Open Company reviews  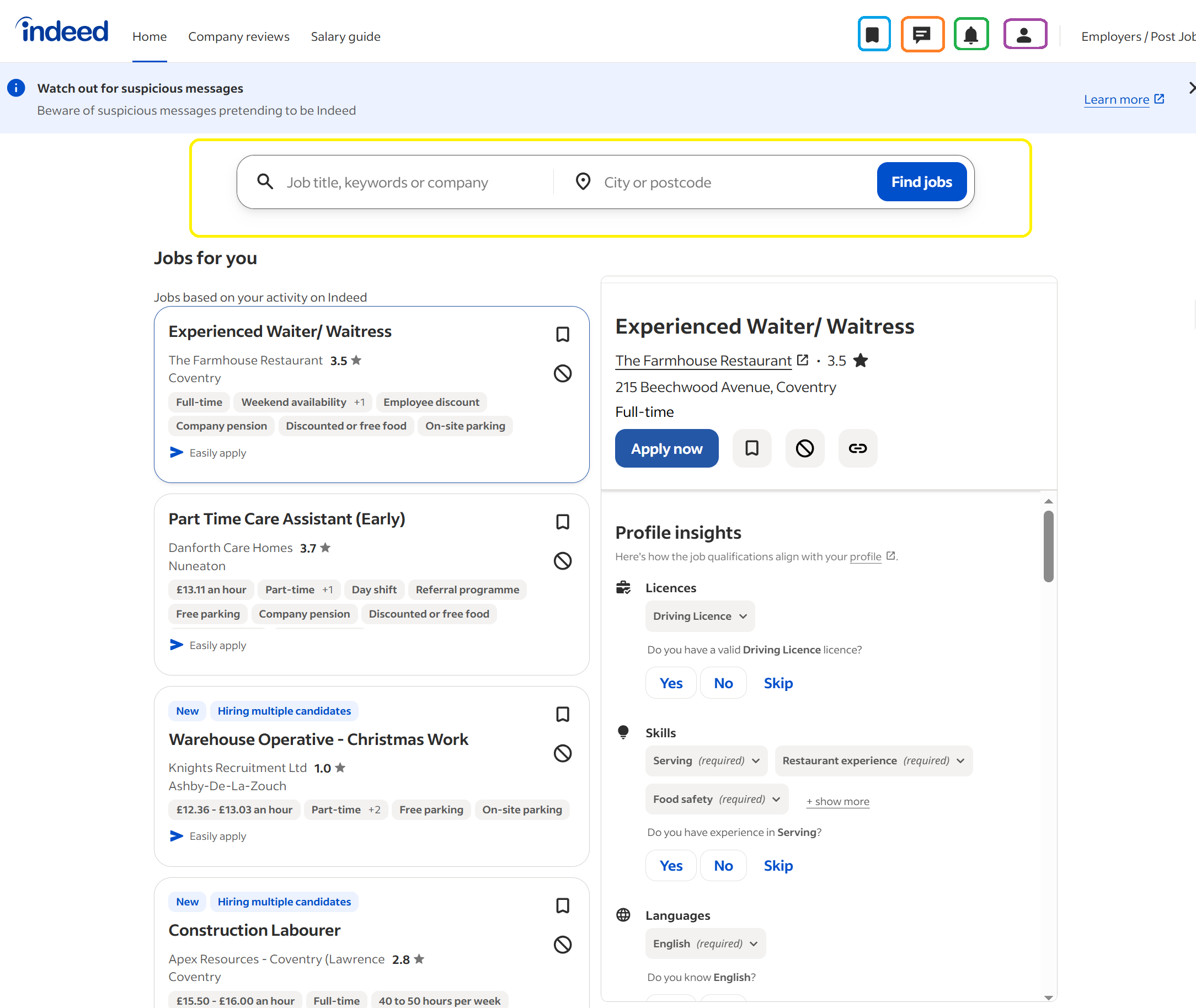coord(239,36)
